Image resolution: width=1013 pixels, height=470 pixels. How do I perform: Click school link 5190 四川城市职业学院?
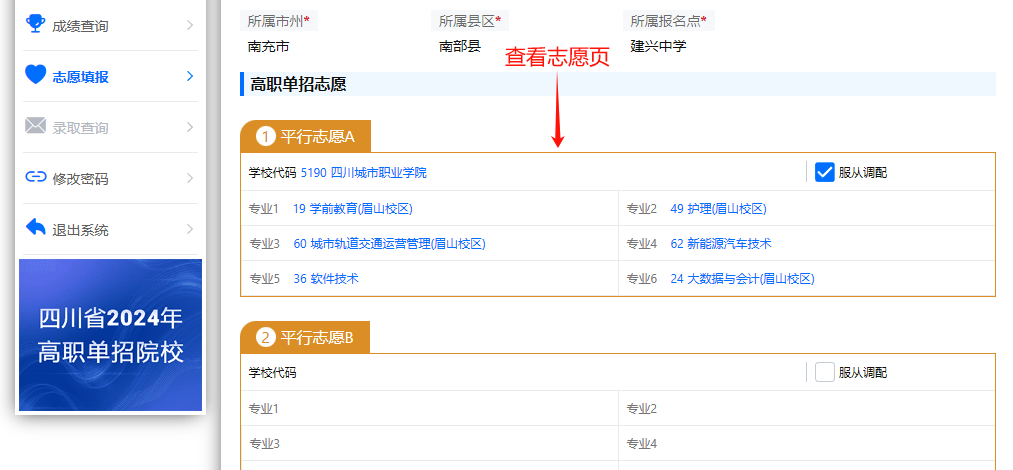(x=363, y=173)
